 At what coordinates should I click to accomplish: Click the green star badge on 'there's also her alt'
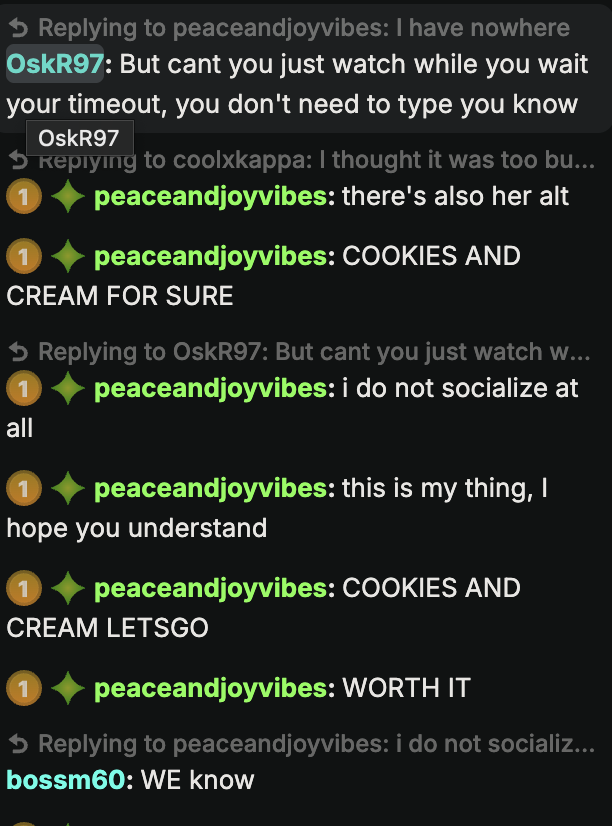coord(67,196)
